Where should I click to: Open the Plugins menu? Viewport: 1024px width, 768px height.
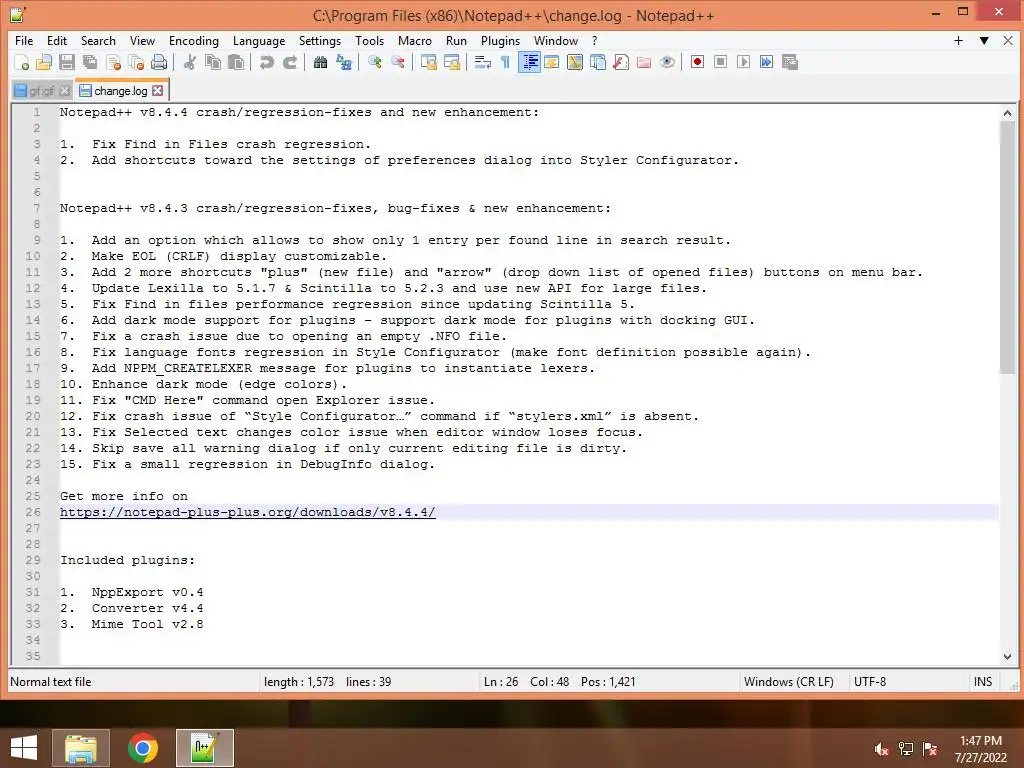[500, 40]
